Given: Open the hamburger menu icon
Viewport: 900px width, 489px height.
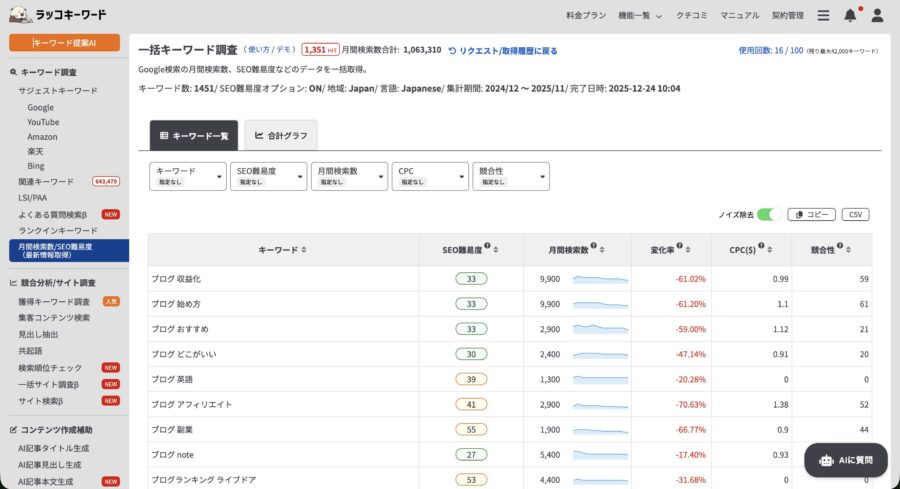Looking at the screenshot, I should (823, 15).
